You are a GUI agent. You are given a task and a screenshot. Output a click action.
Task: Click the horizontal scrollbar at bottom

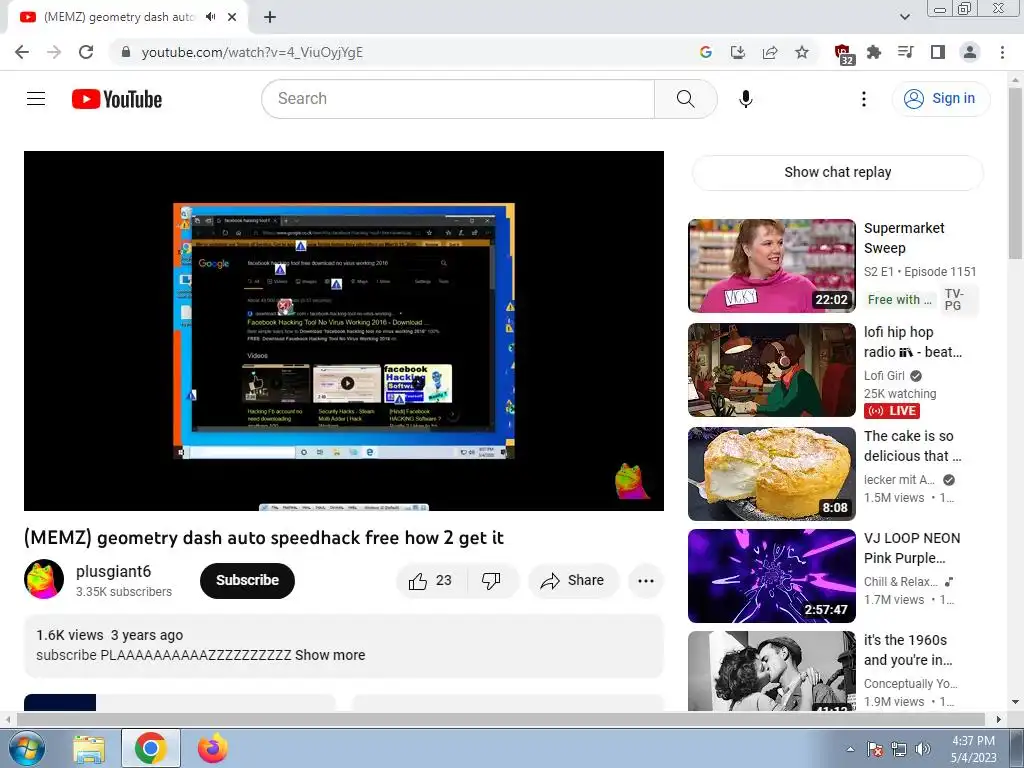(x=500, y=720)
